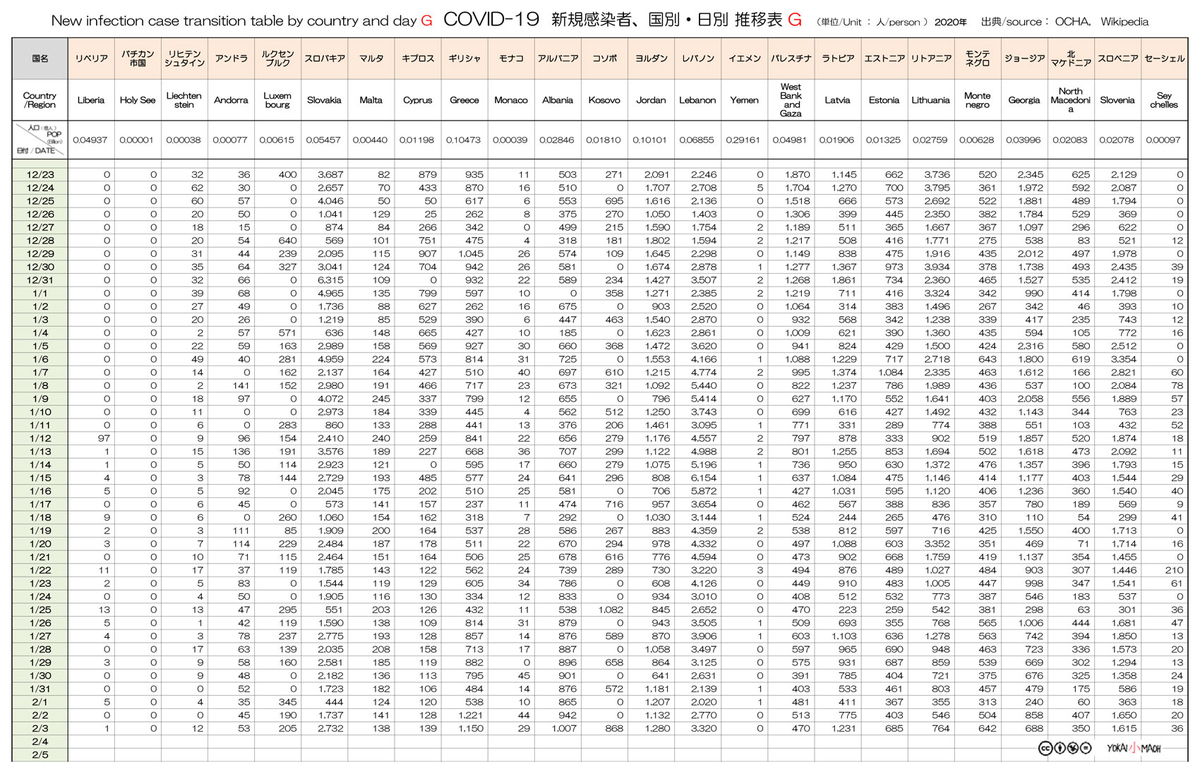1200x769 pixels.
Task: Select the 'Holy See' column header
Action: (137, 100)
